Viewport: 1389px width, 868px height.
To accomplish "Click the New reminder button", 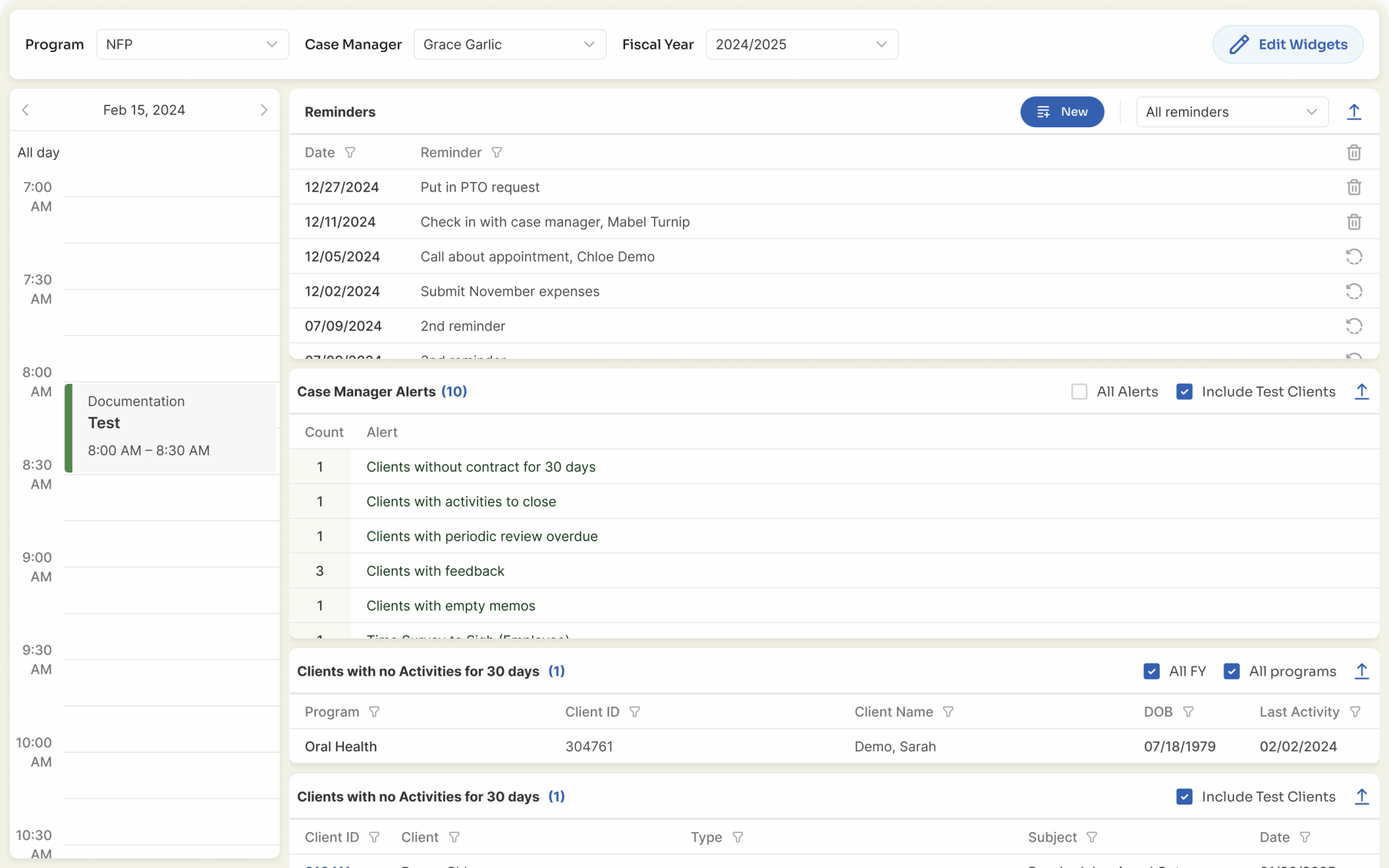I will pos(1062,112).
